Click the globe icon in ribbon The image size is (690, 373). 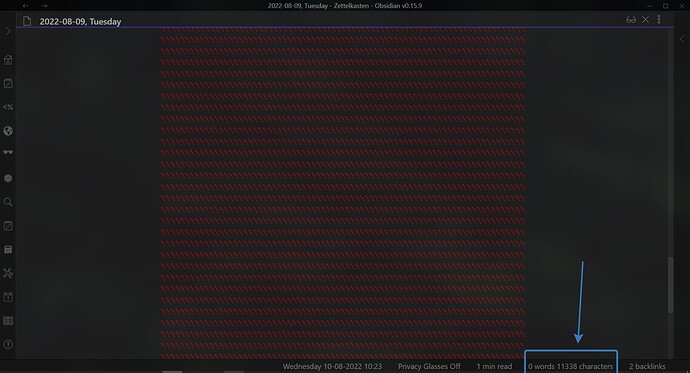tap(8, 131)
